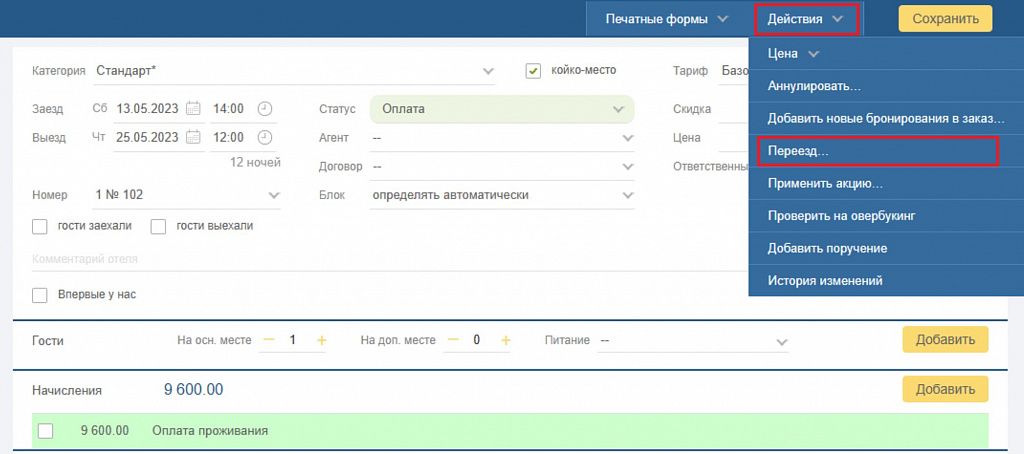This screenshot has width=1024, height=454.
Task: Select the Оплата проживания charge checkbox
Action: point(46,431)
